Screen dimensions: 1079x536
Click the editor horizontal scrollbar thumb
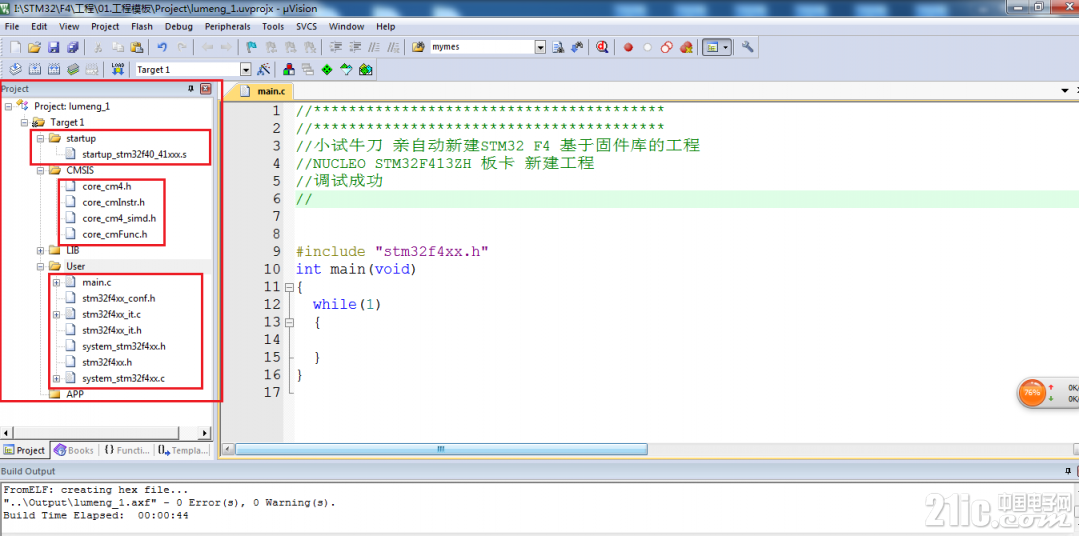pyautogui.click(x=441, y=449)
